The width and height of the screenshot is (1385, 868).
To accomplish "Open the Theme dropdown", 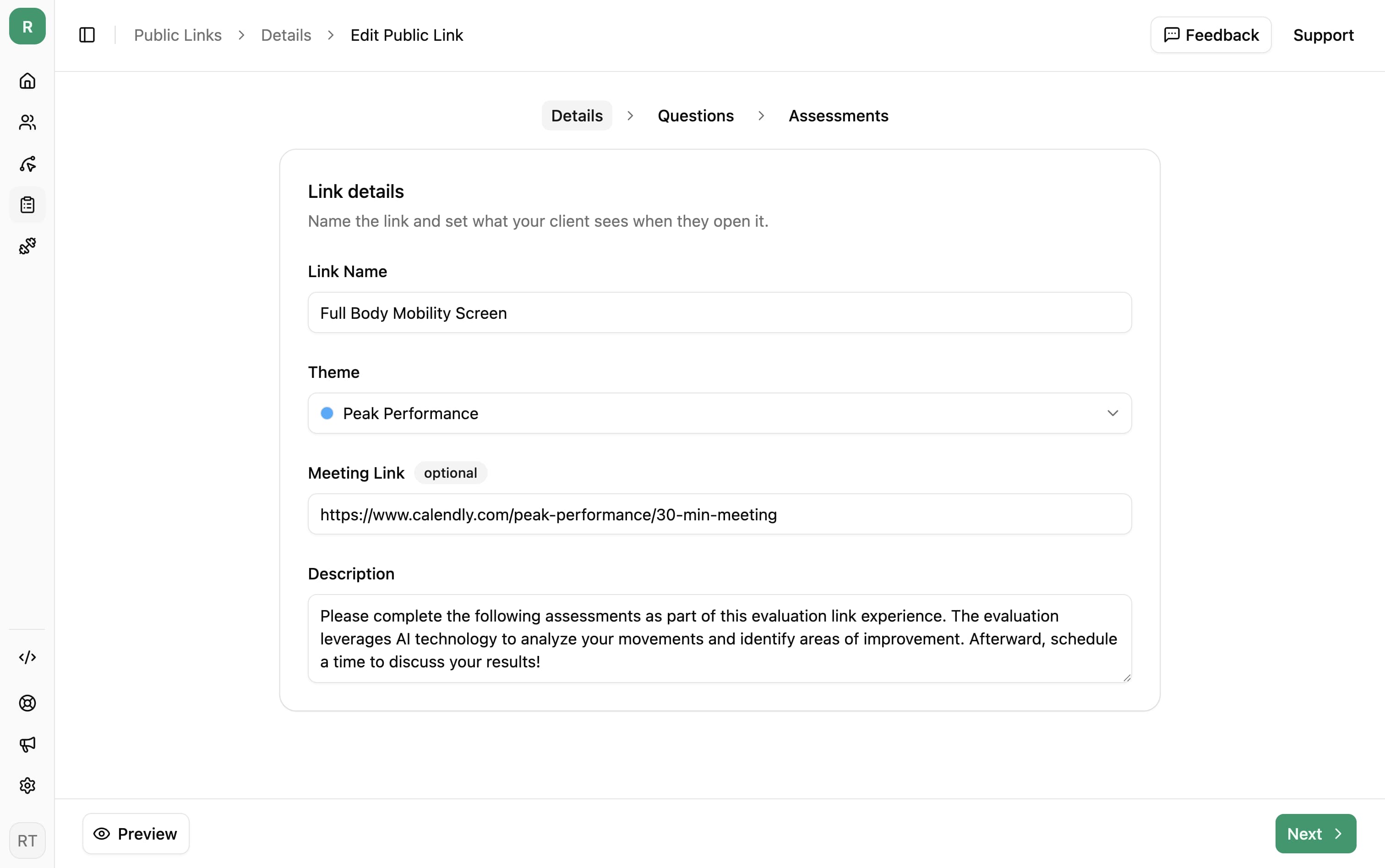I will 720,413.
